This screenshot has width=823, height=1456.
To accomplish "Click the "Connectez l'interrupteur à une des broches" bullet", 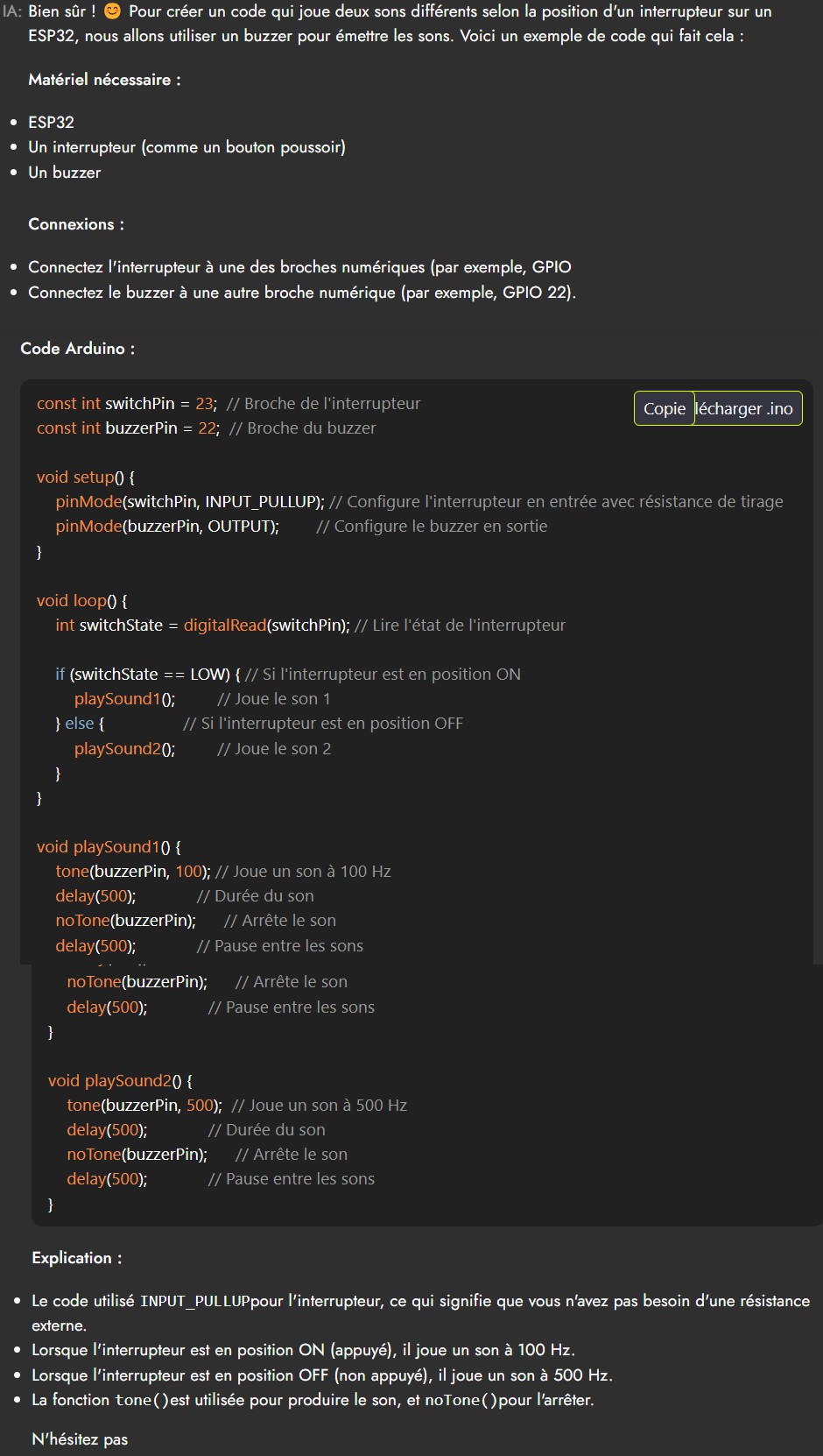I will pos(299,267).
